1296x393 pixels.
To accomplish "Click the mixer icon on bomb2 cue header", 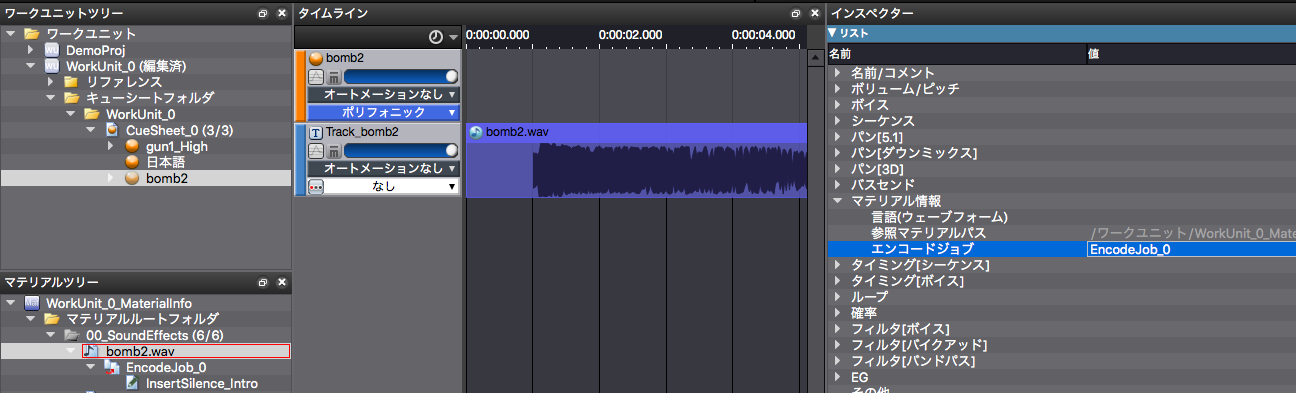I will [x=334, y=77].
